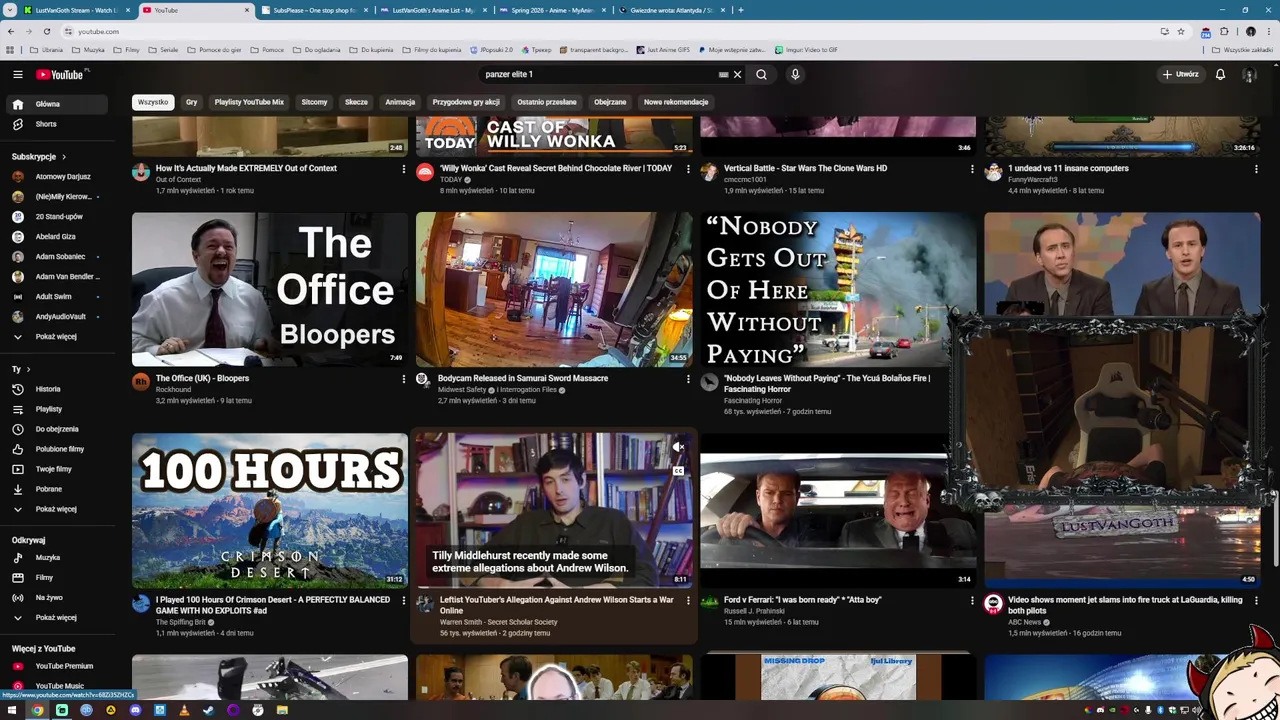Open options menu for Bodycam Samurai Sword video
The image size is (1280, 720).
pos(688,379)
